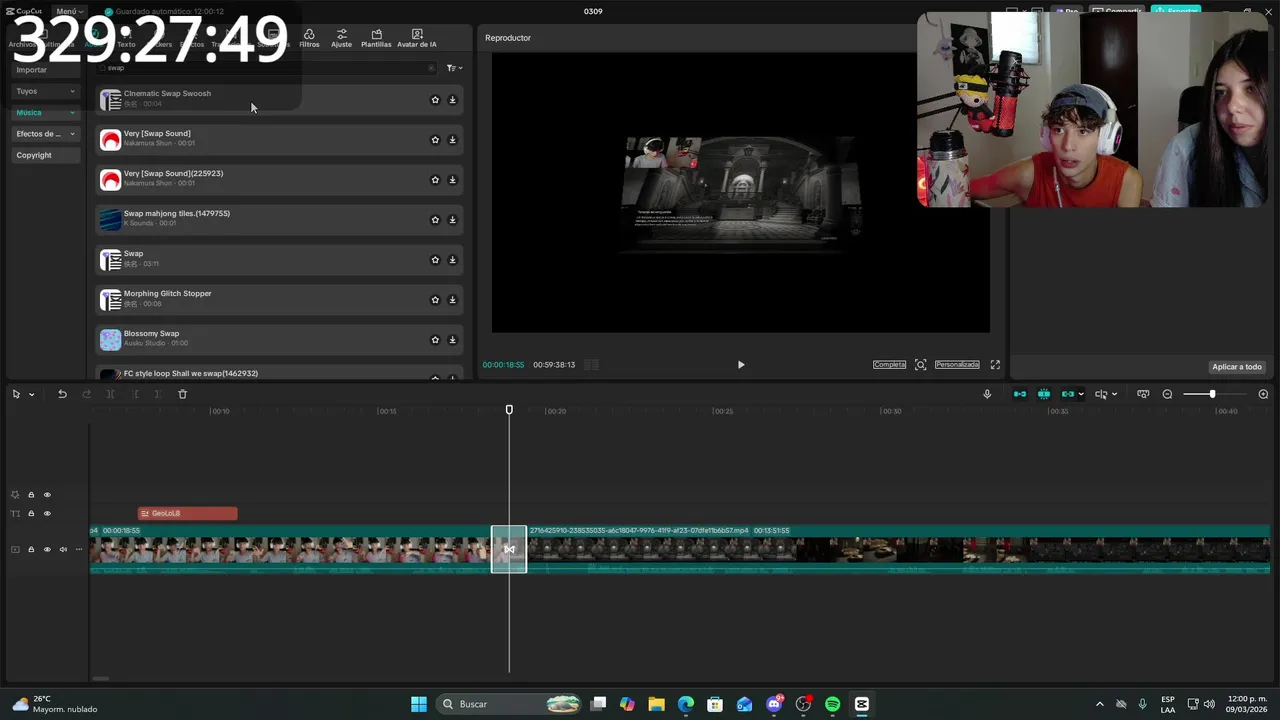Image resolution: width=1280 pixels, height=720 pixels.
Task: Open the audio filter dropdown
Action: [x=454, y=68]
